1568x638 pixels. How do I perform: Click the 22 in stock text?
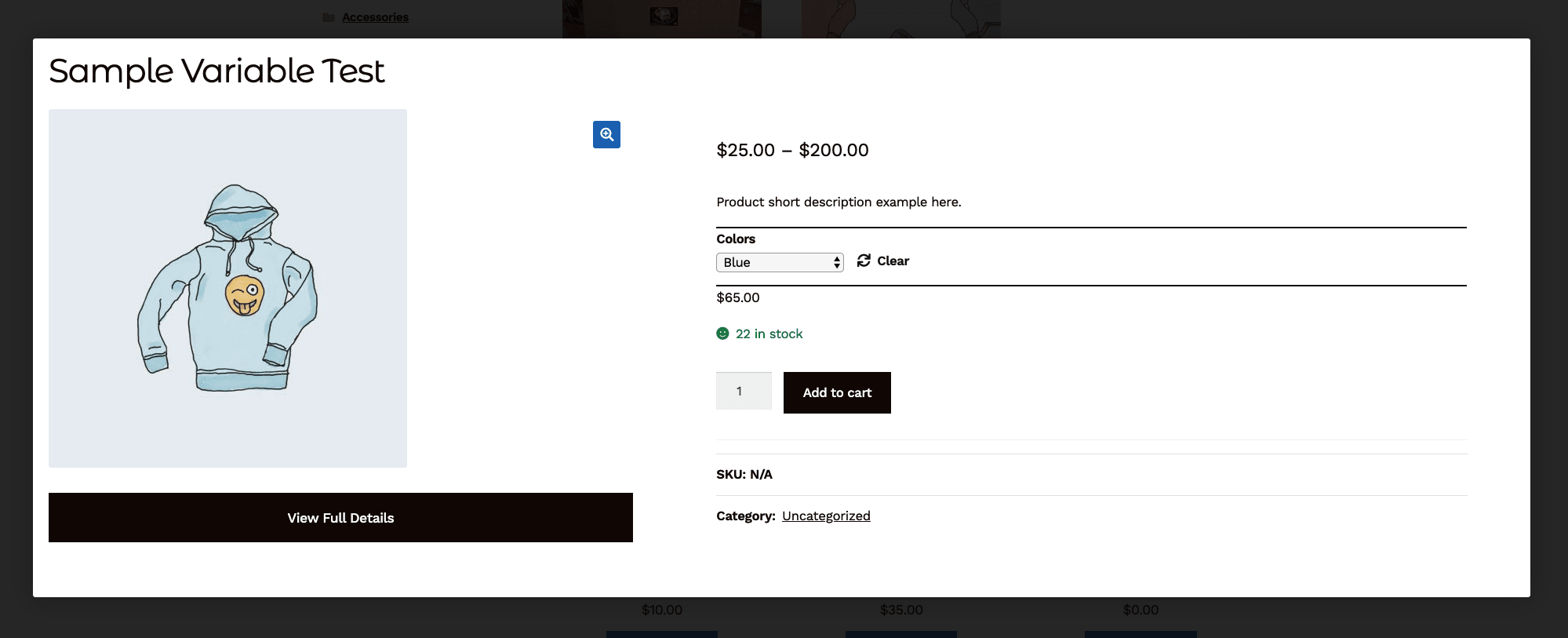coord(769,333)
